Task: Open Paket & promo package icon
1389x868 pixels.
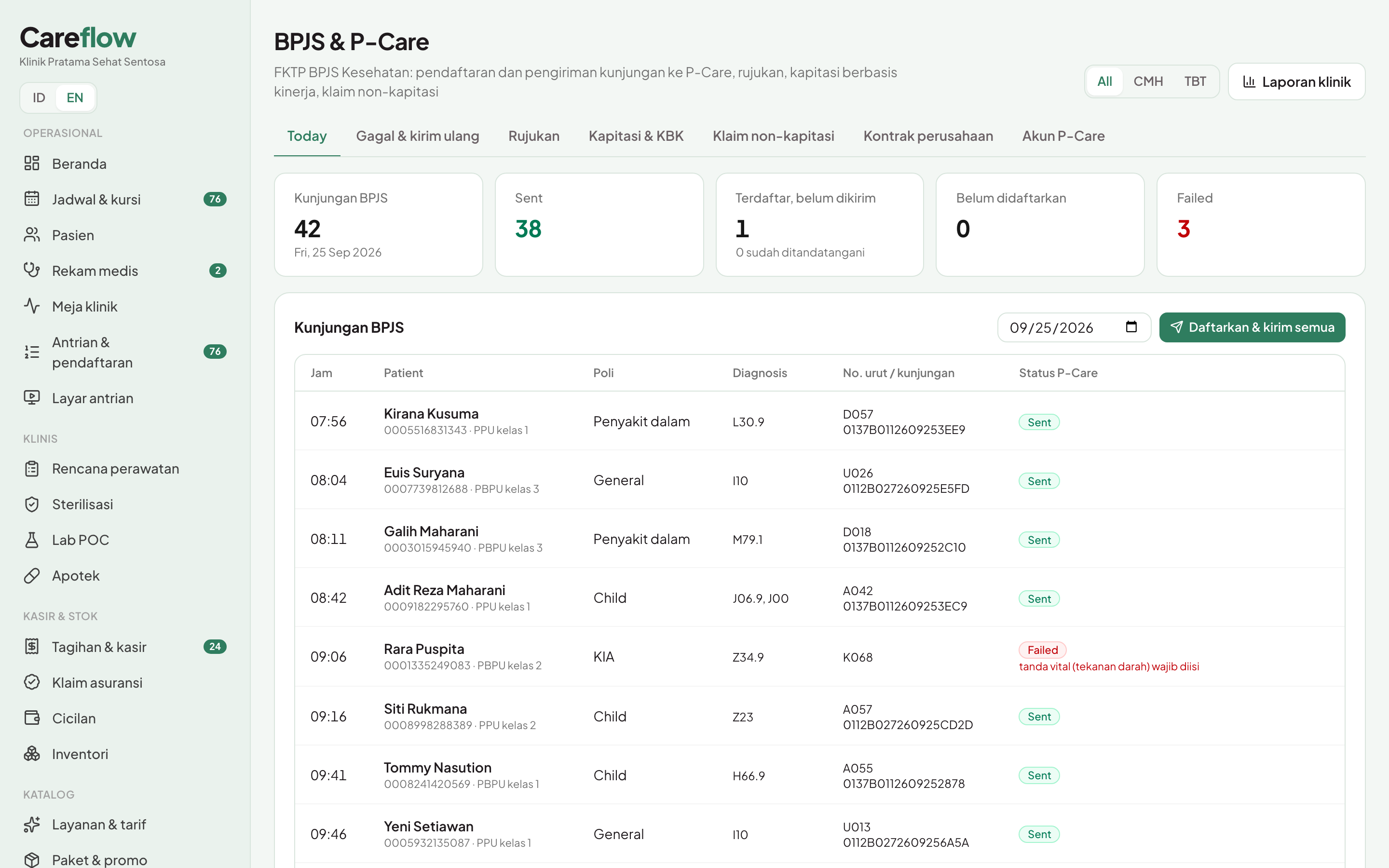Action: (31, 859)
